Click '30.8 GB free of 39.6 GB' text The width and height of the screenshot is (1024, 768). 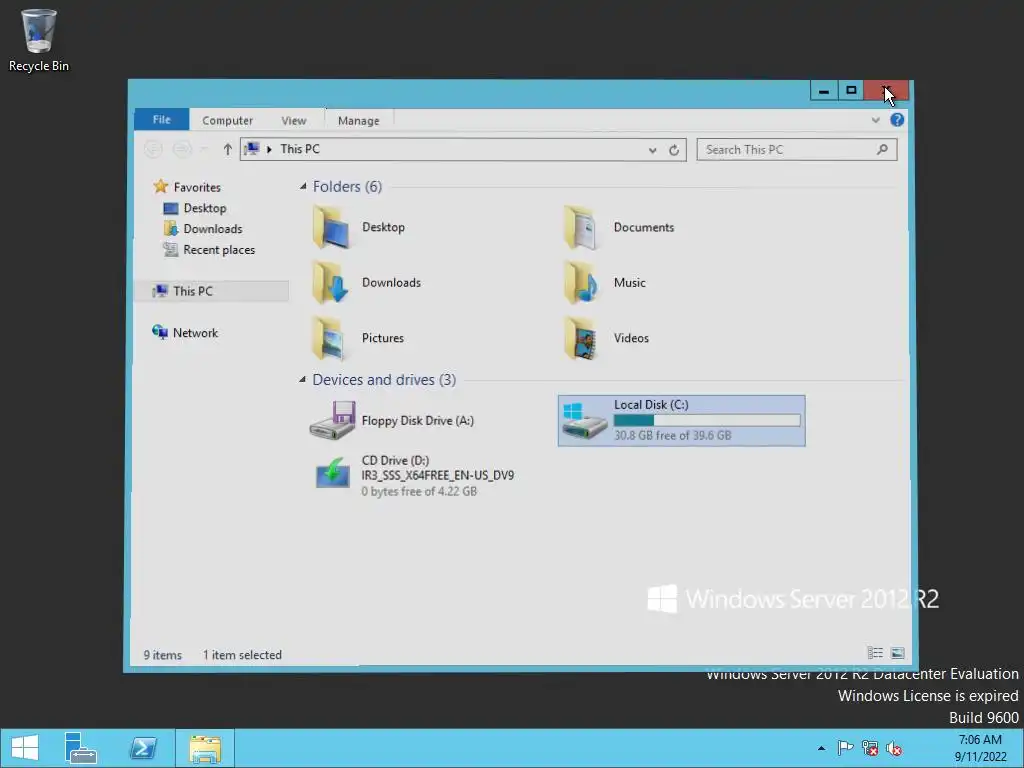click(673, 435)
